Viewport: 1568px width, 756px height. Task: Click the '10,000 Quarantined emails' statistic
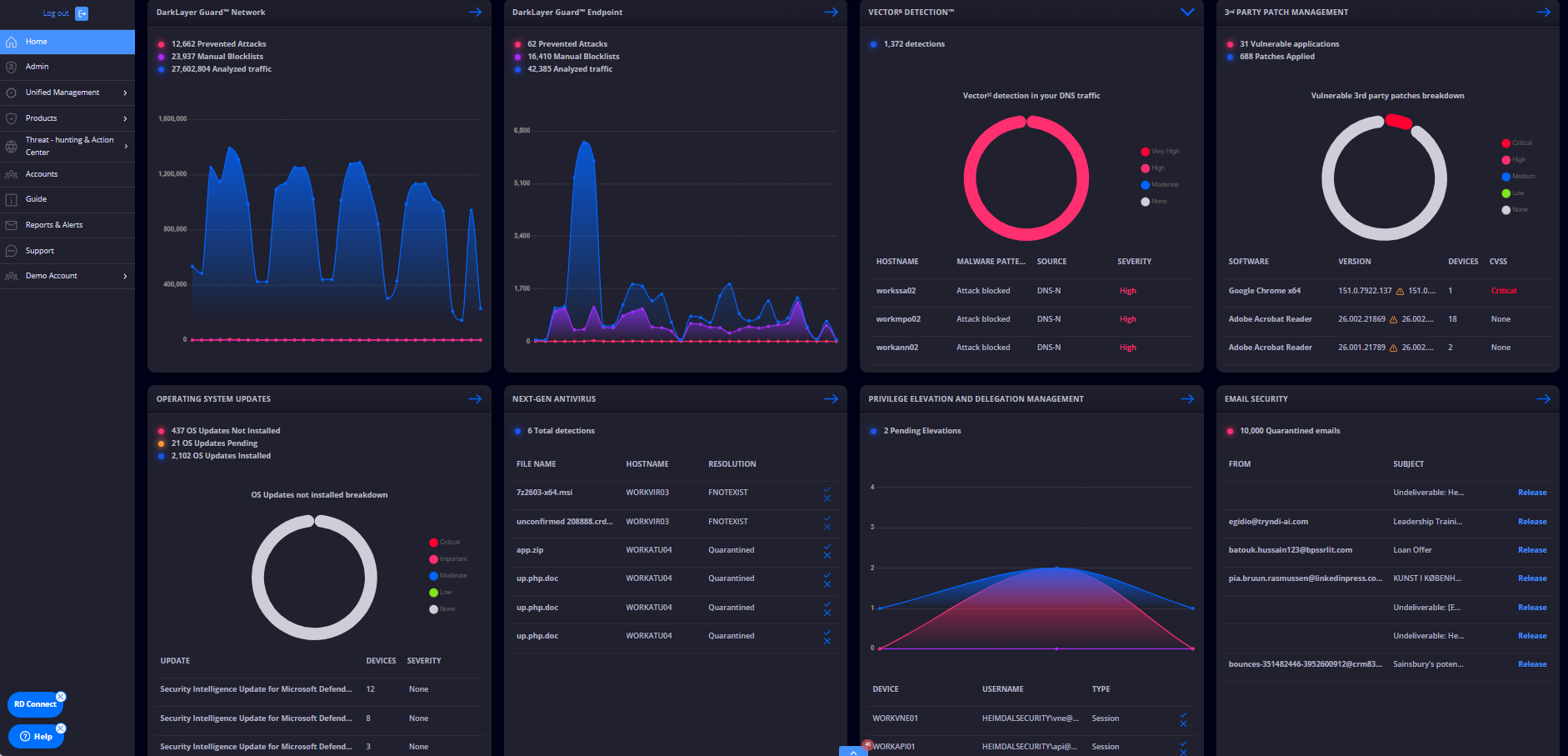click(1290, 431)
